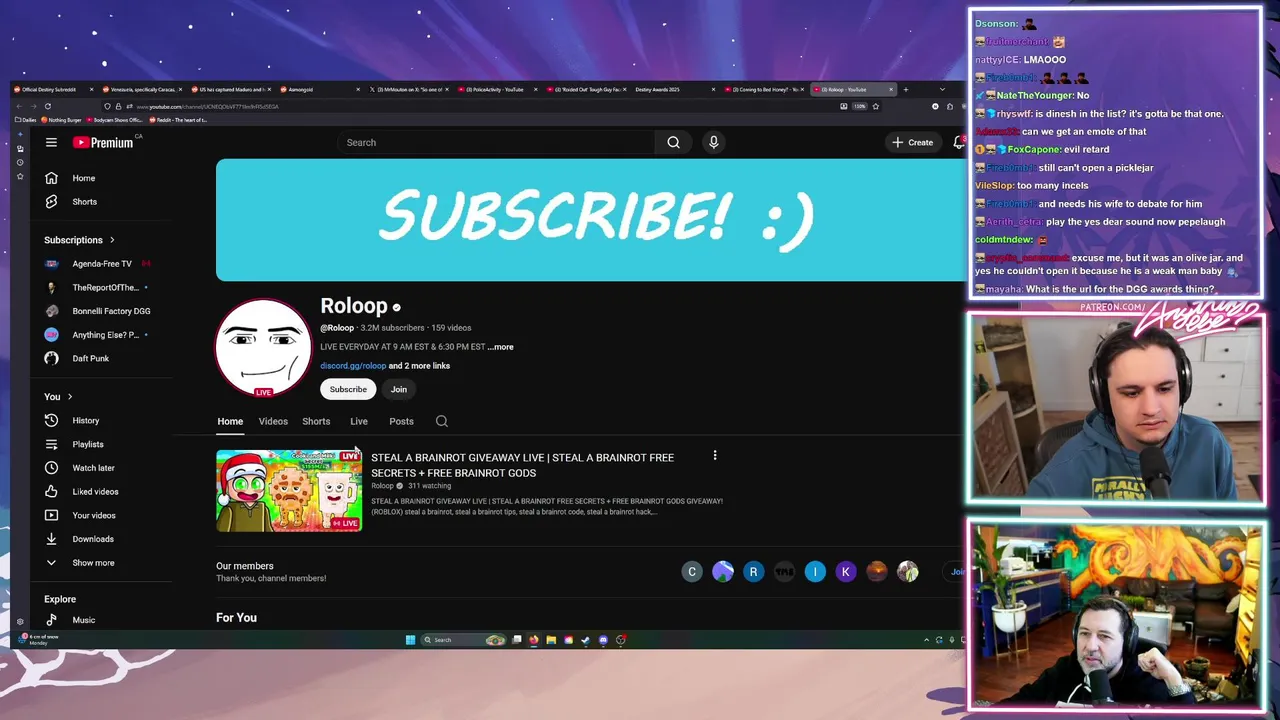
Task: Open Downloads page
Action: pyautogui.click(x=92, y=539)
